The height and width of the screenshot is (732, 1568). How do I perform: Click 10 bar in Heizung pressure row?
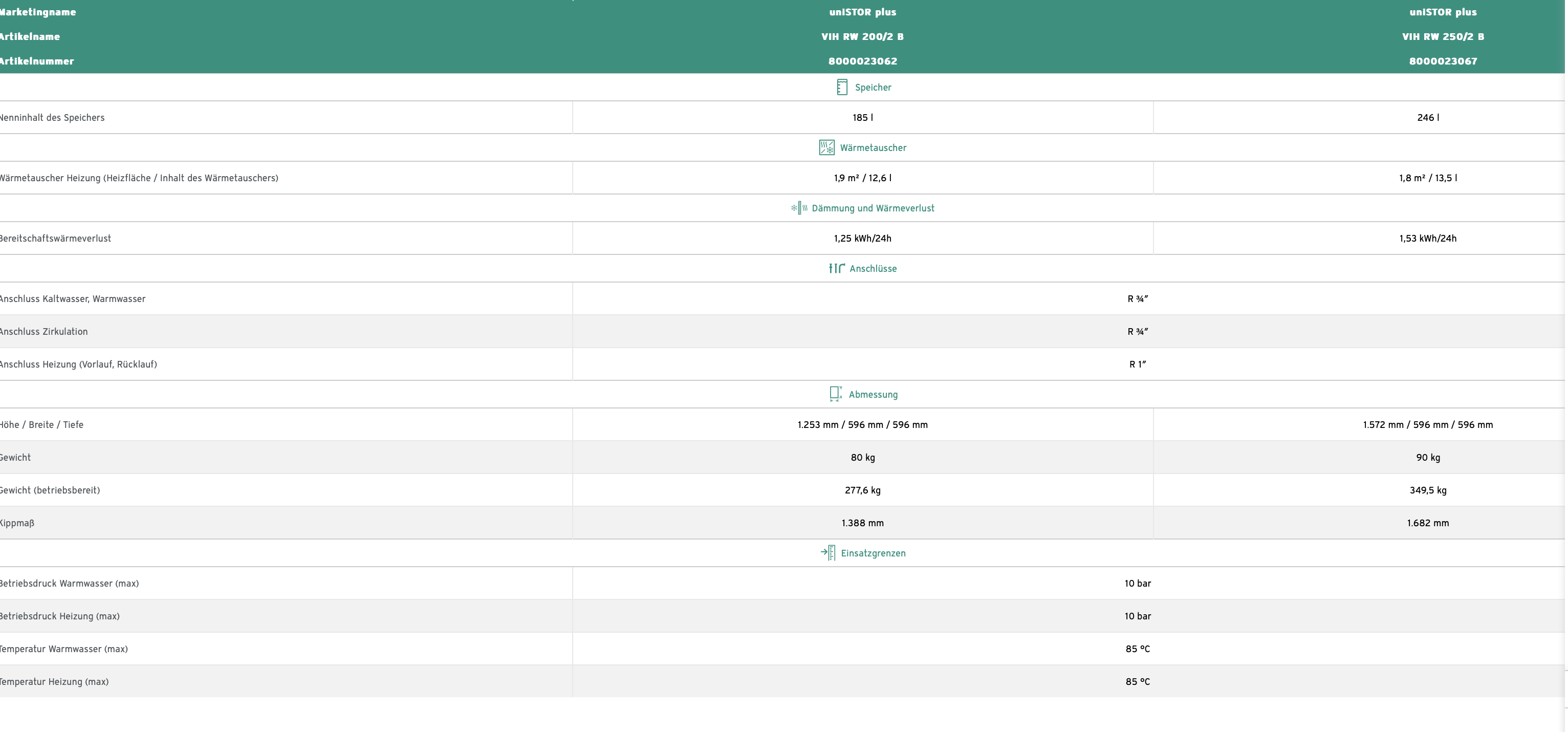pyautogui.click(x=1138, y=616)
